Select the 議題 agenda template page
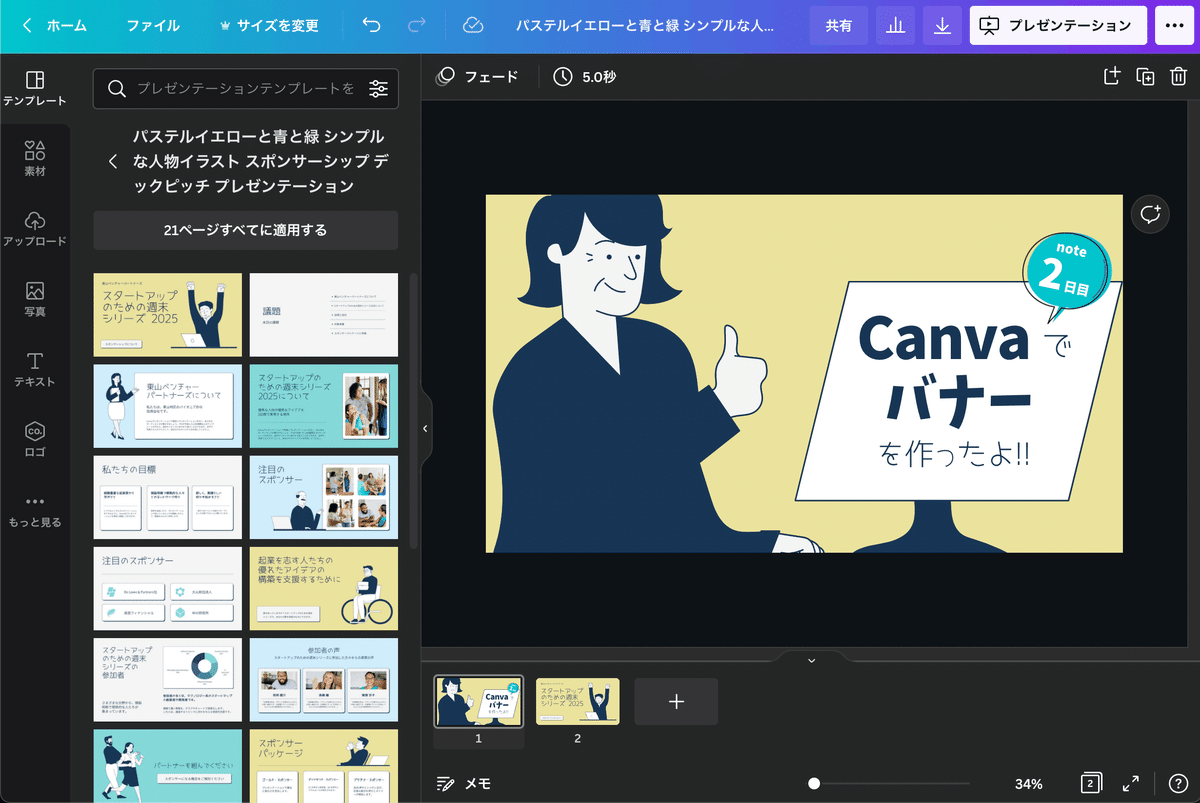The width and height of the screenshot is (1200, 803). [323, 314]
